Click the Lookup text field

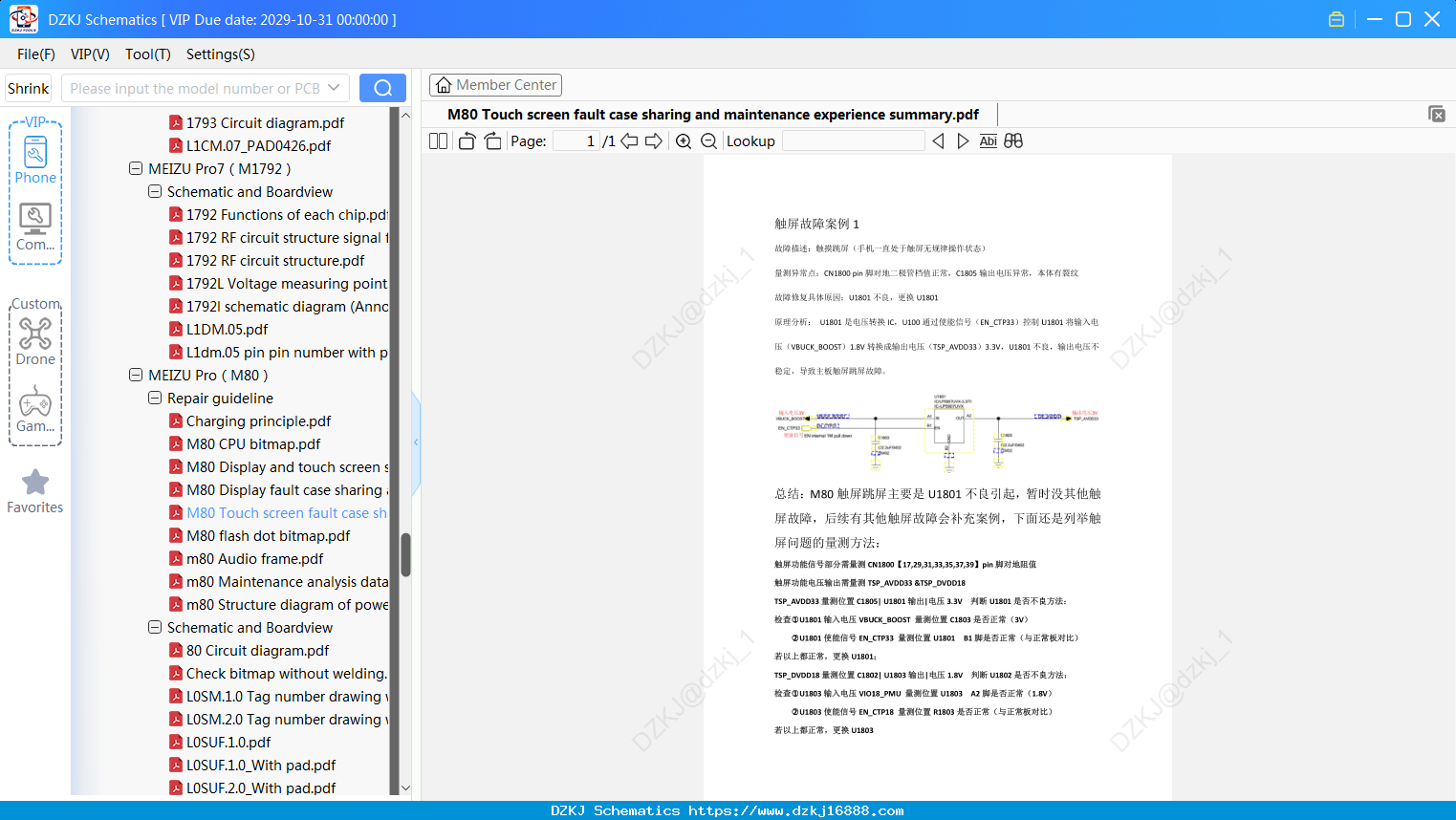853,140
